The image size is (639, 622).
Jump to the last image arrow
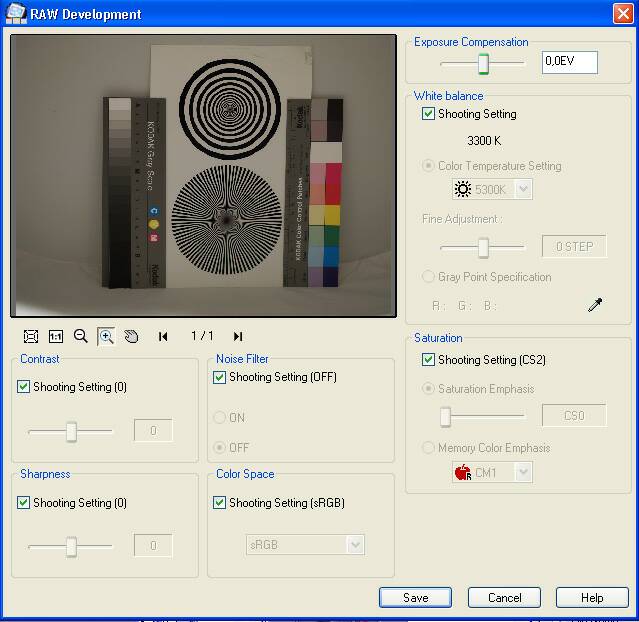point(238,337)
